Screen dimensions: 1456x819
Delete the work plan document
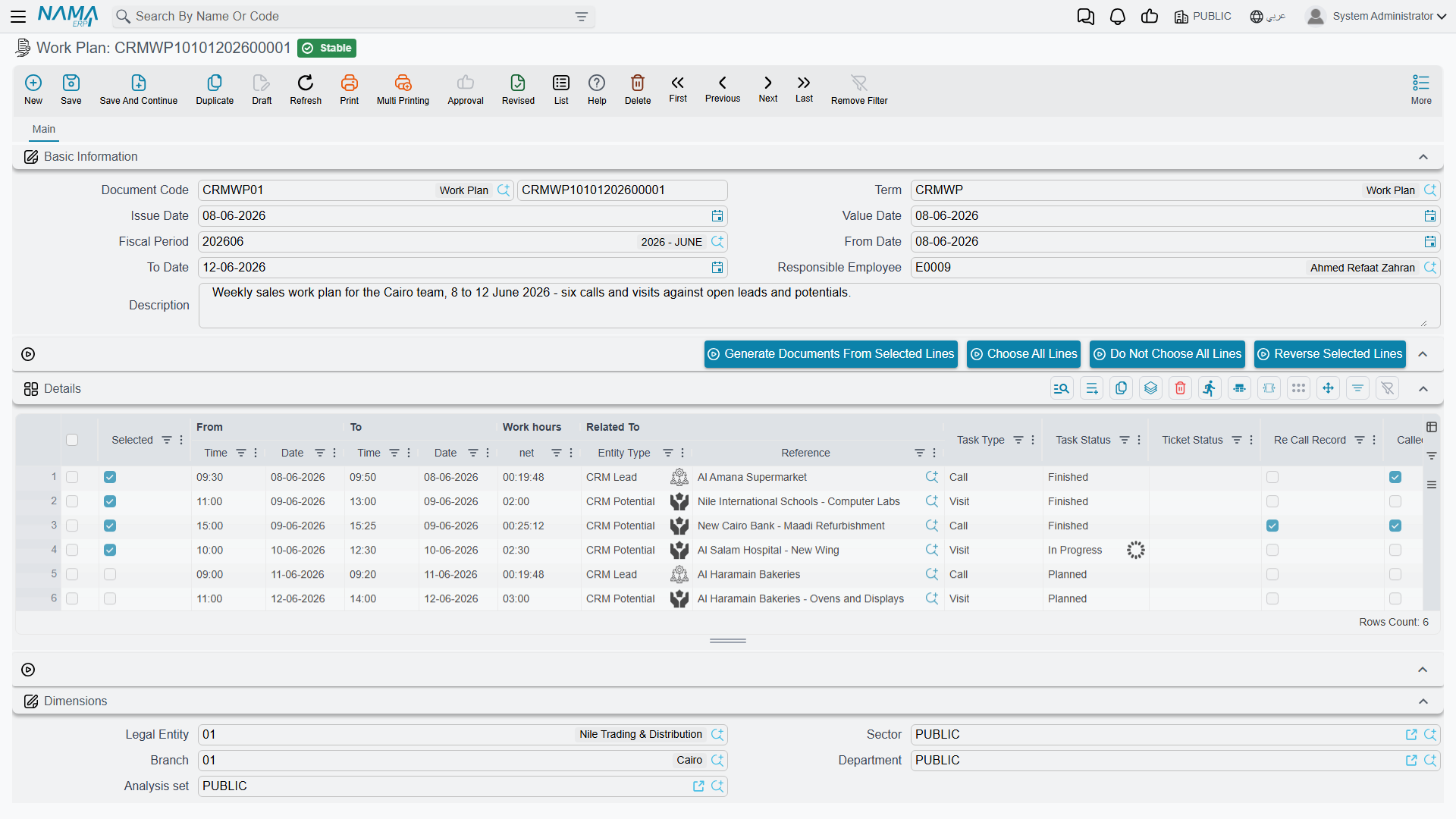tap(638, 89)
